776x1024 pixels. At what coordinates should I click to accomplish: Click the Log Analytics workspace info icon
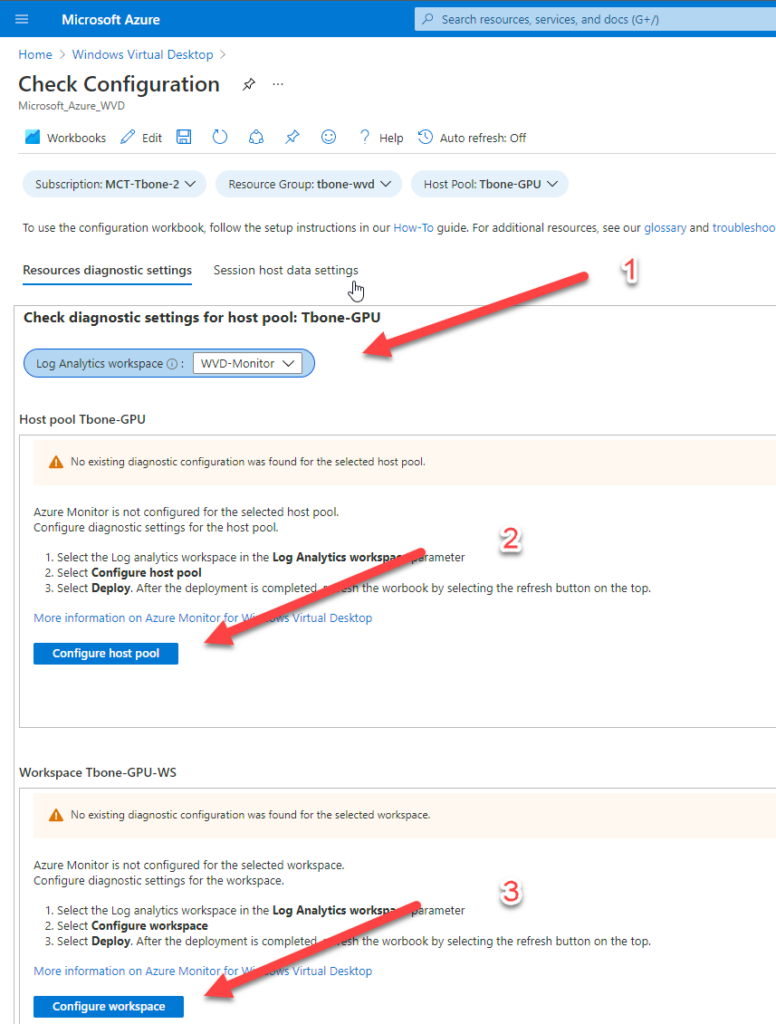click(172, 364)
